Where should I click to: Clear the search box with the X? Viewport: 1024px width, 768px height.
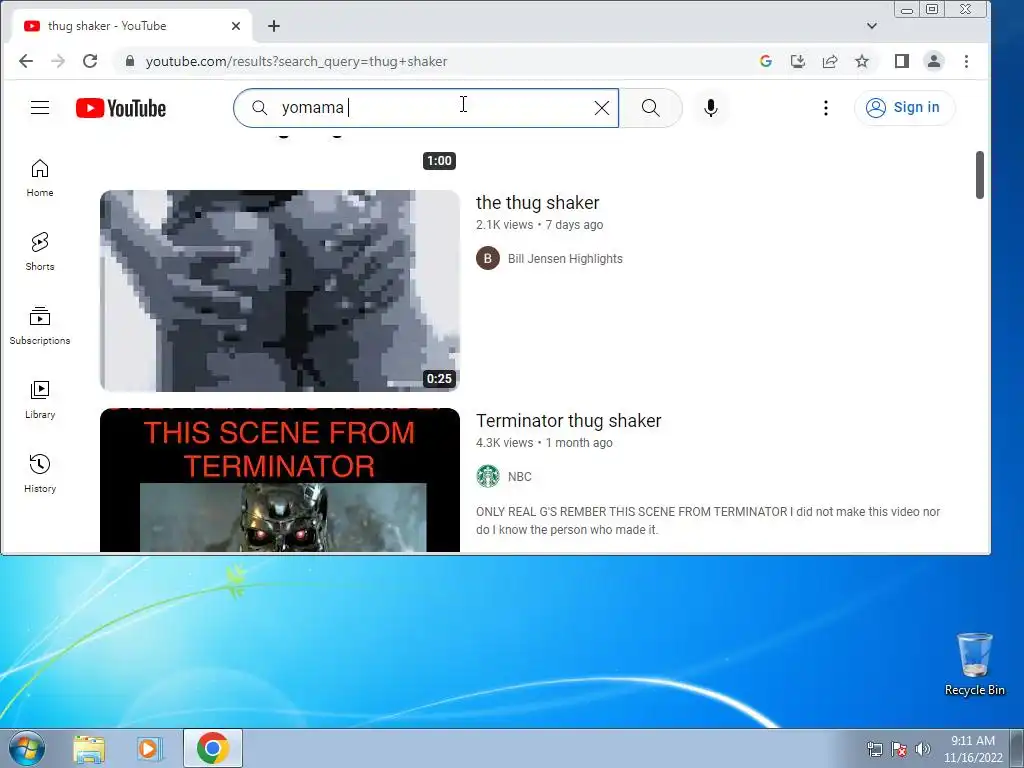coord(601,108)
